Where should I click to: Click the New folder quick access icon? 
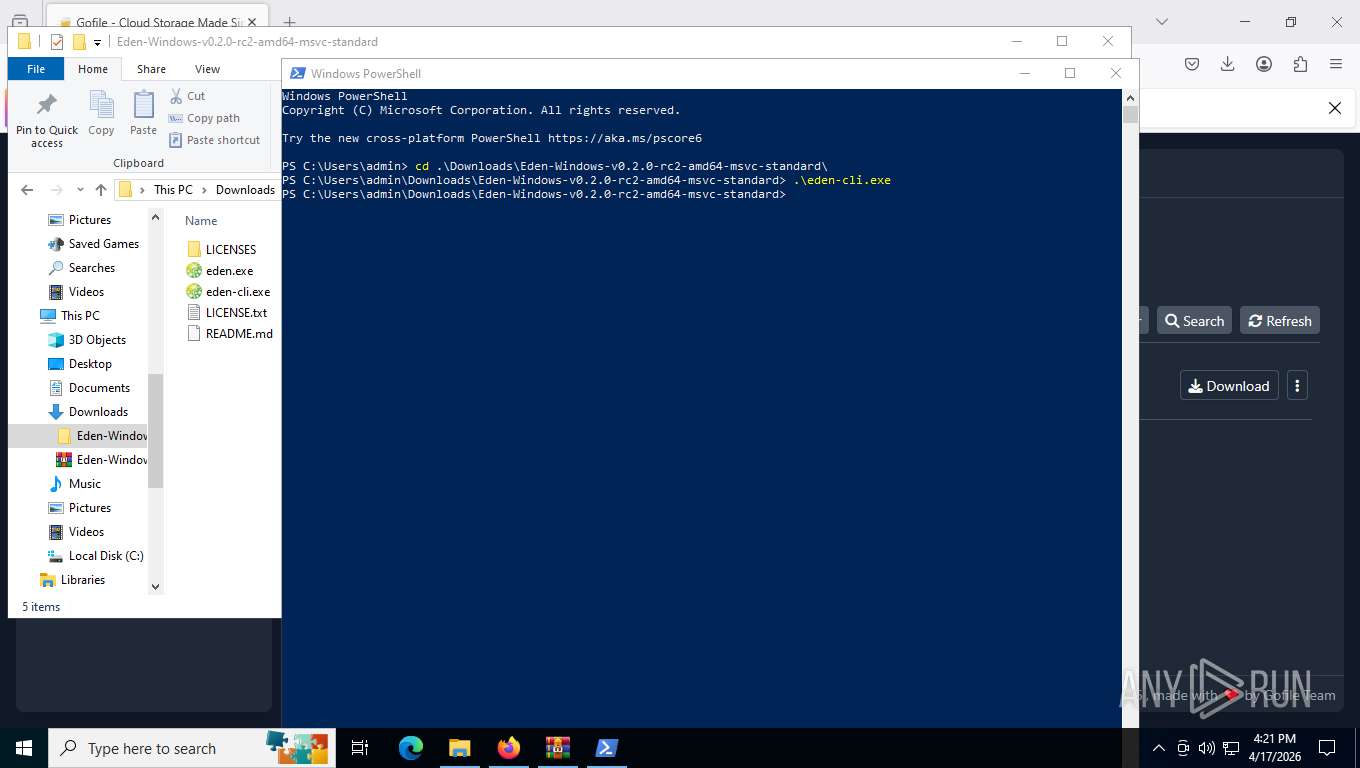79,42
